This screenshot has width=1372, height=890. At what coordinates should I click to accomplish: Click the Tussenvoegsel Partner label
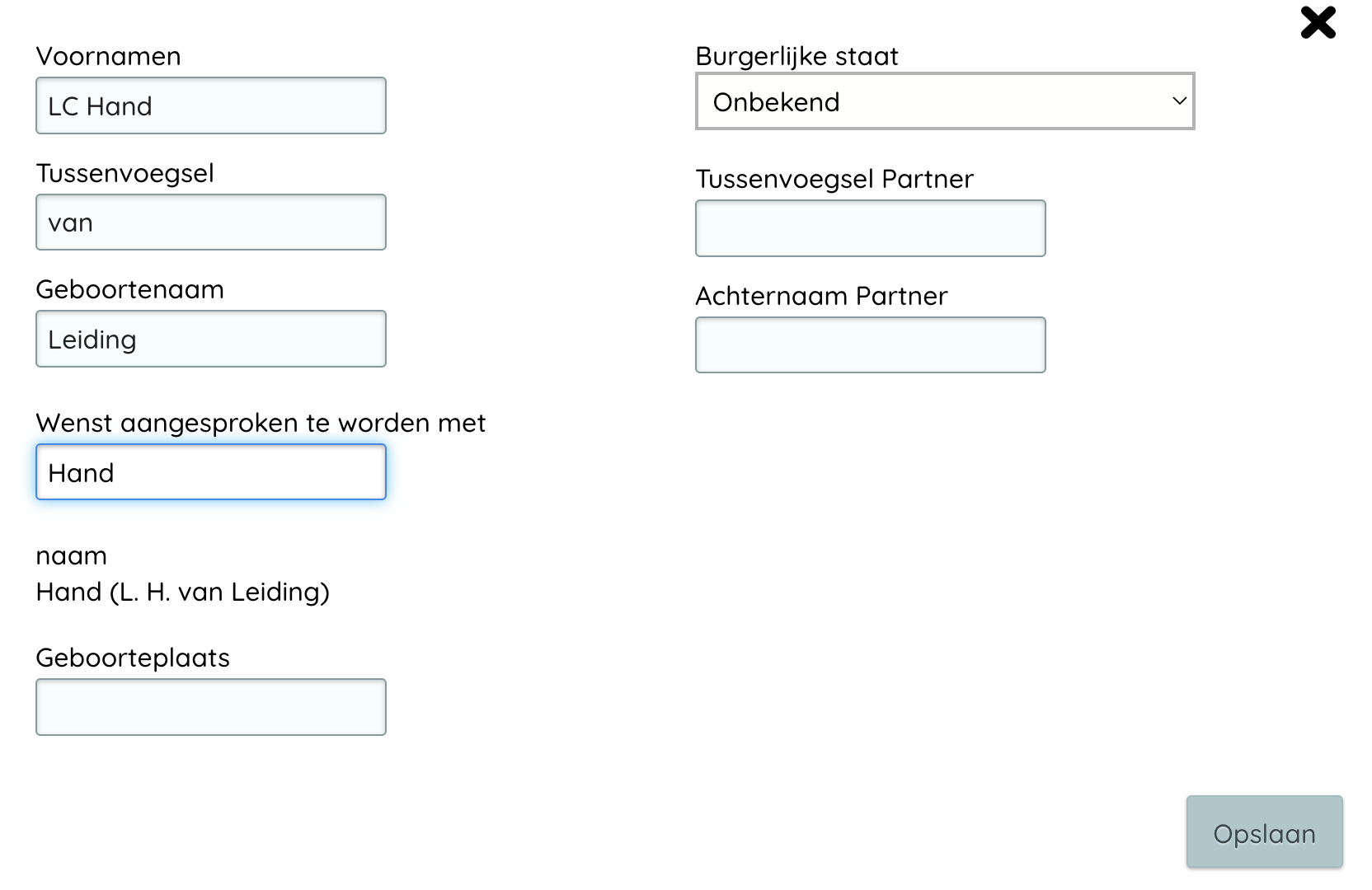(834, 179)
